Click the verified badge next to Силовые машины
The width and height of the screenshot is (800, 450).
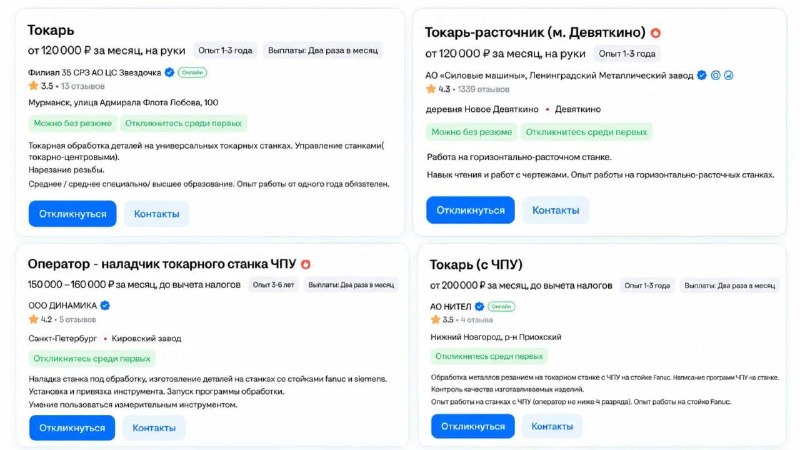tap(702, 76)
